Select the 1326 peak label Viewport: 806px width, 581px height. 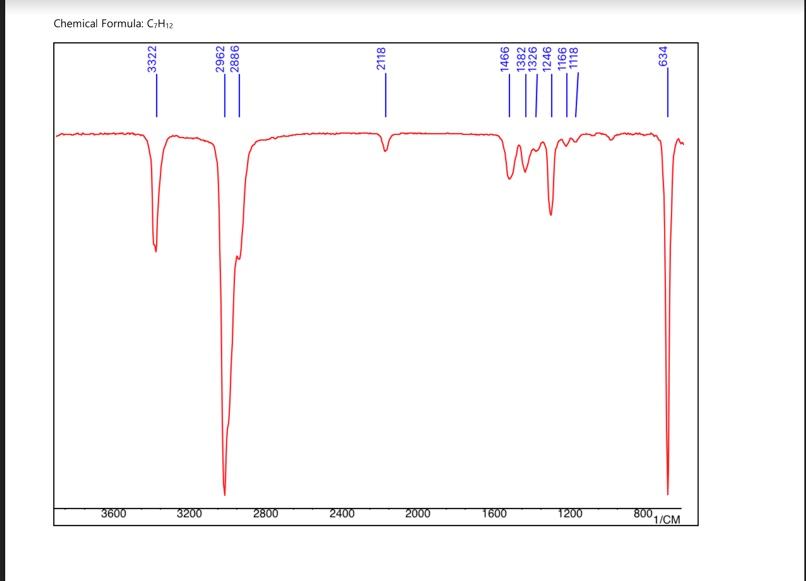click(x=533, y=59)
